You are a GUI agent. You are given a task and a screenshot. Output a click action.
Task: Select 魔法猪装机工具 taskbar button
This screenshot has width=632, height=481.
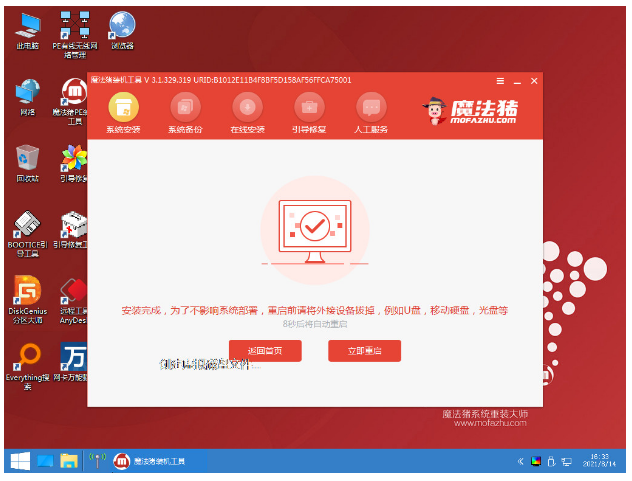tap(159, 461)
